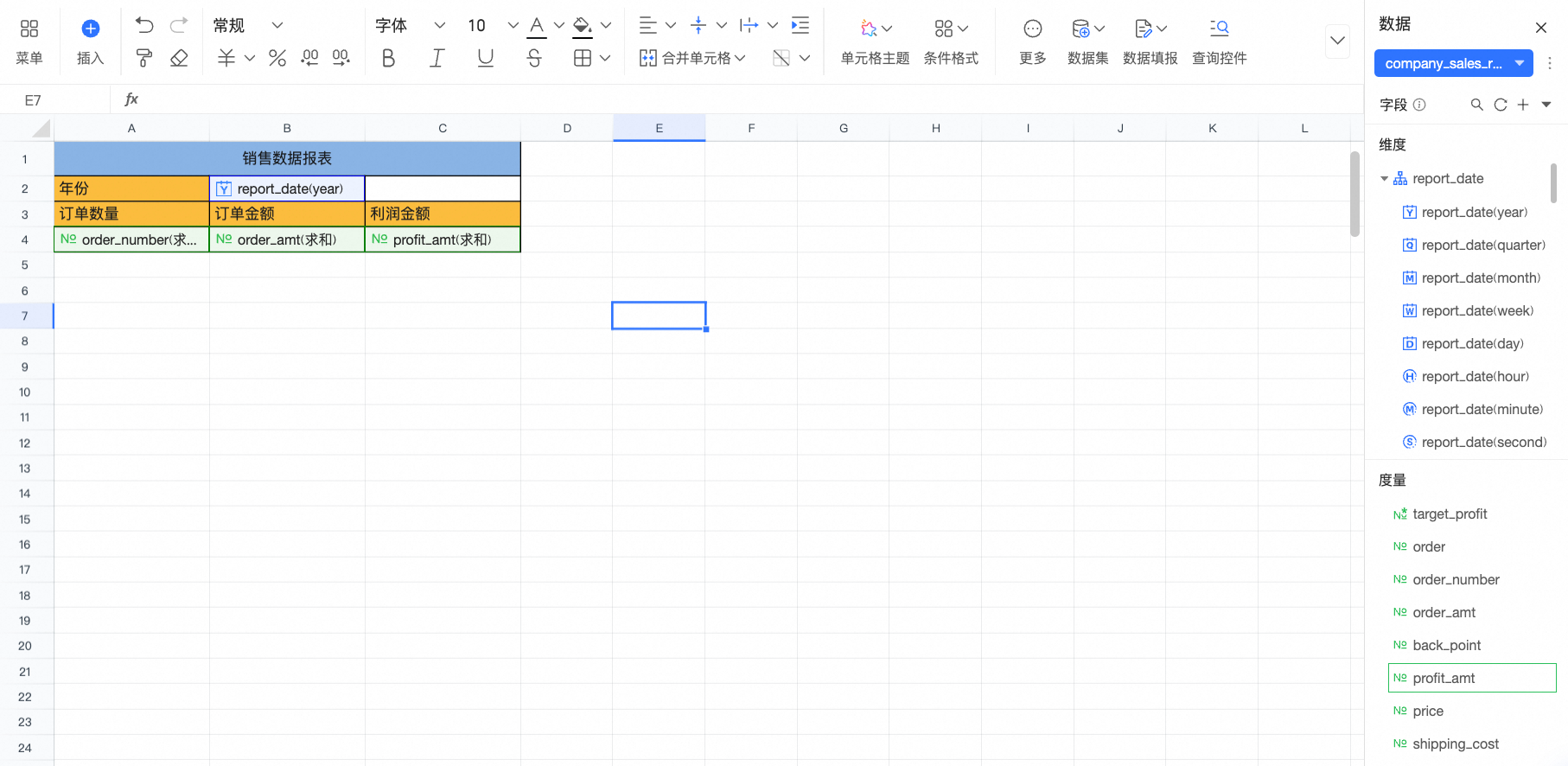Open 数据集 dataset menu
The width and height of the screenshot is (1568, 766).
pyautogui.click(x=1087, y=41)
